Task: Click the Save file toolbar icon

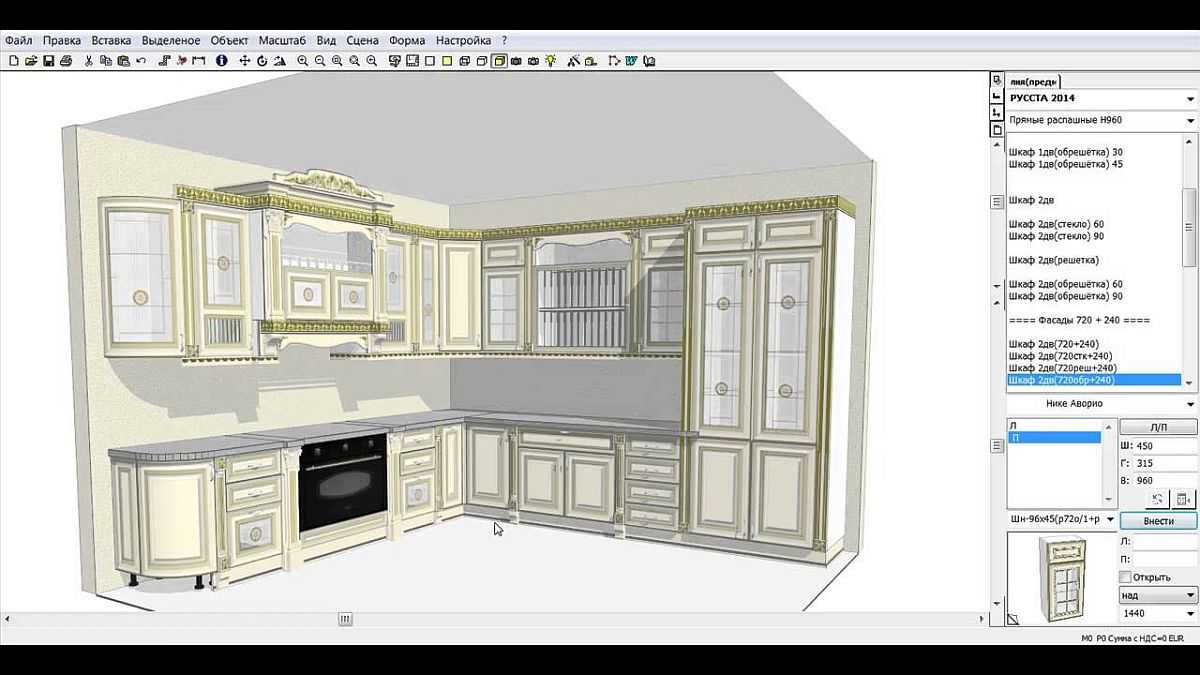Action: (48, 61)
